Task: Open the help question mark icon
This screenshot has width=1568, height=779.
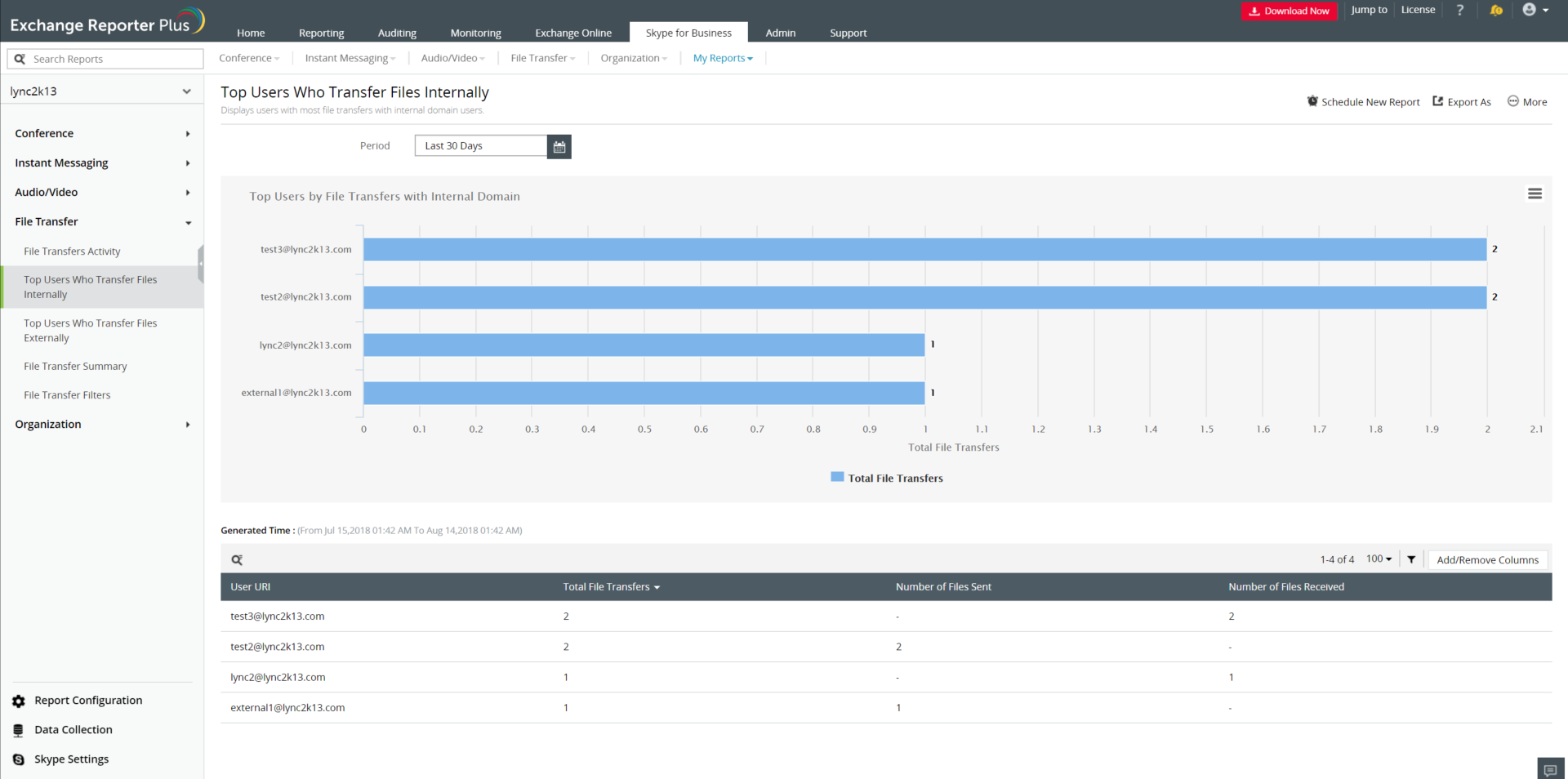Action: tap(1460, 10)
